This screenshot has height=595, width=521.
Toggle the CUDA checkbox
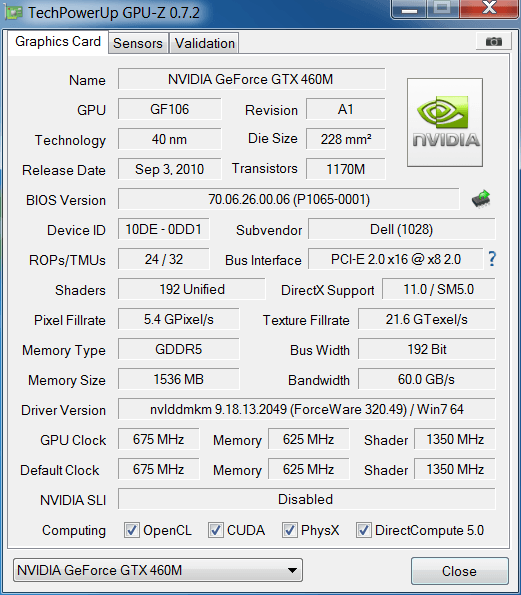216,530
